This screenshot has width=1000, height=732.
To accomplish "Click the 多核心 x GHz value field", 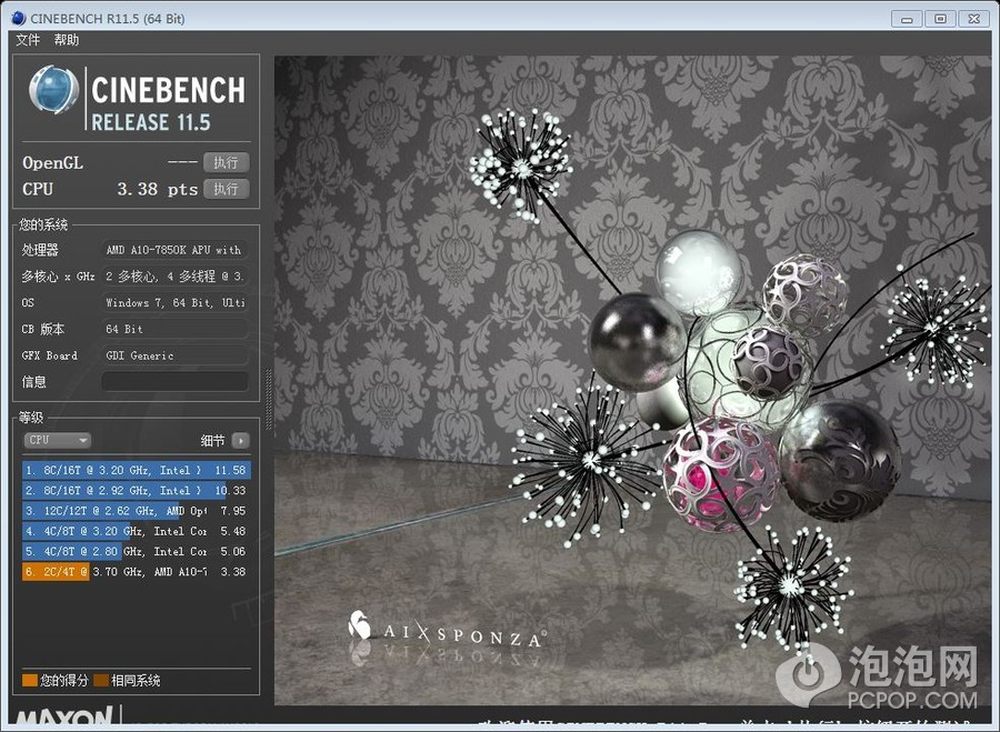I will [174, 277].
